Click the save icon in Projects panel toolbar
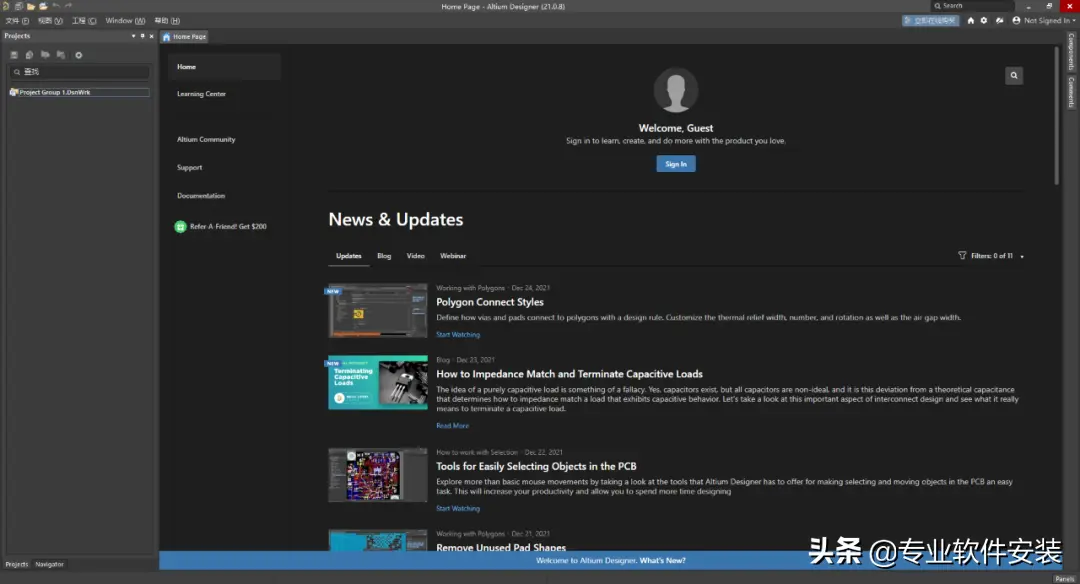Viewport: 1080px width, 584px height. point(14,55)
